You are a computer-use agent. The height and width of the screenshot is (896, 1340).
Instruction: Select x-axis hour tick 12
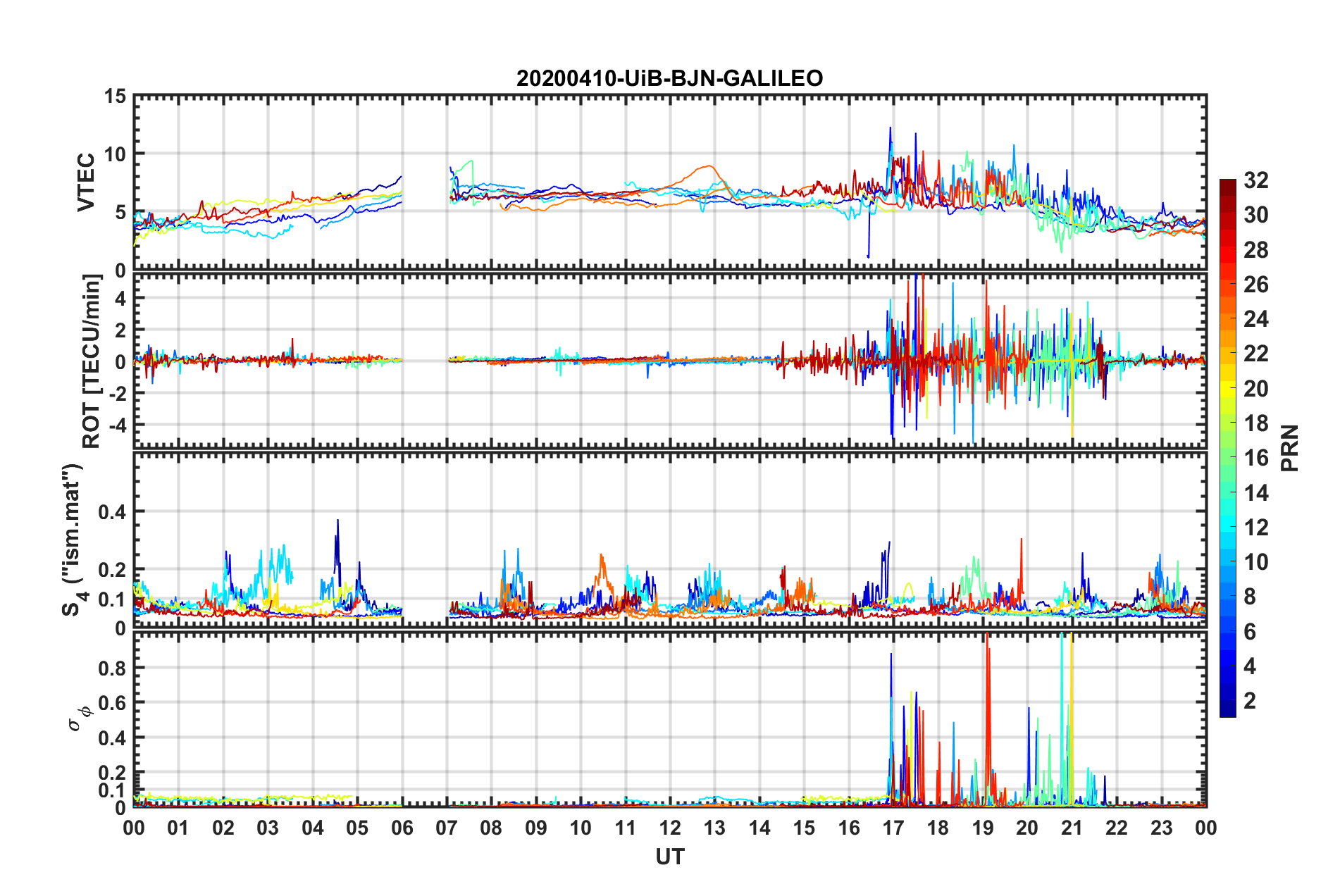tap(670, 828)
